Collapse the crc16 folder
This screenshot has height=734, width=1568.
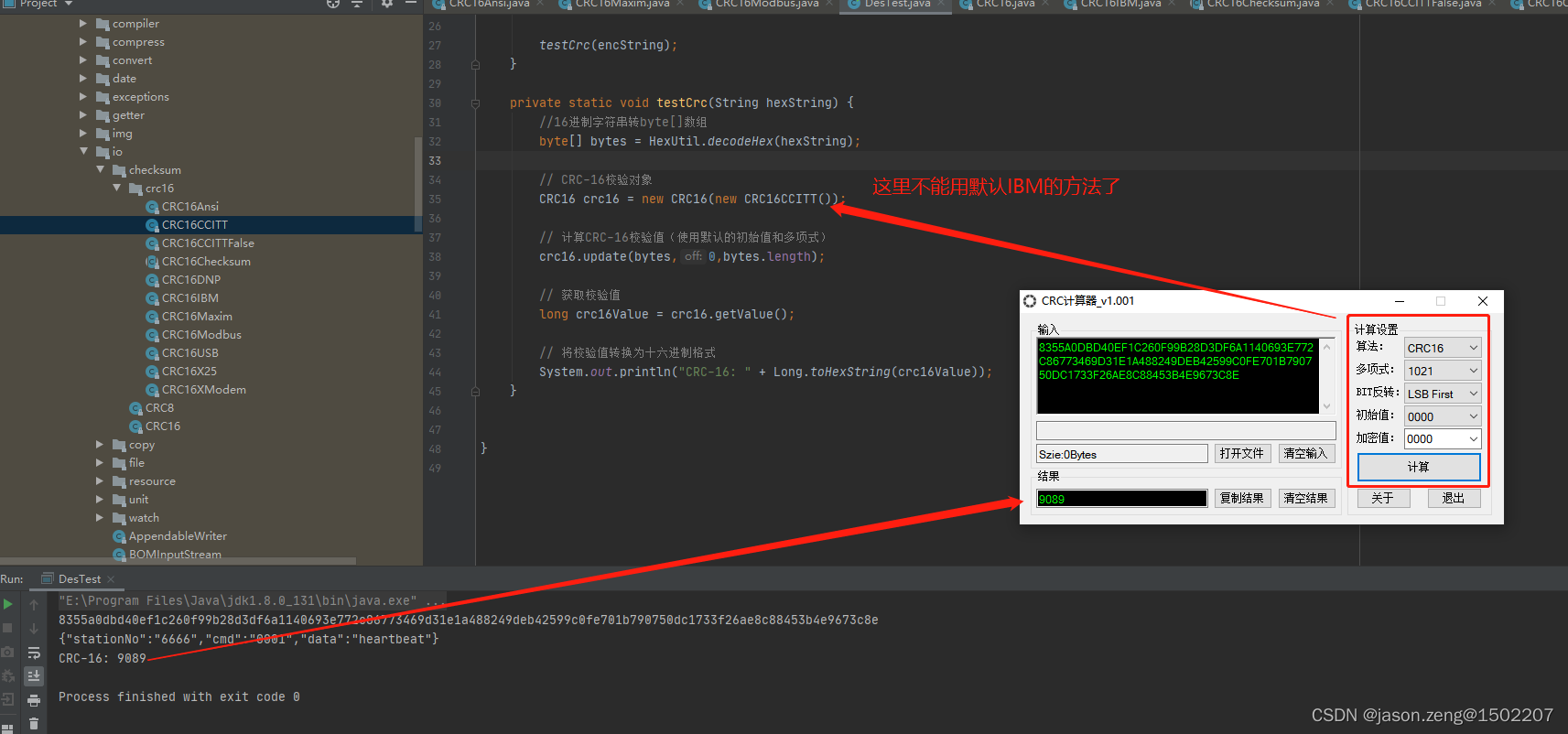116,188
